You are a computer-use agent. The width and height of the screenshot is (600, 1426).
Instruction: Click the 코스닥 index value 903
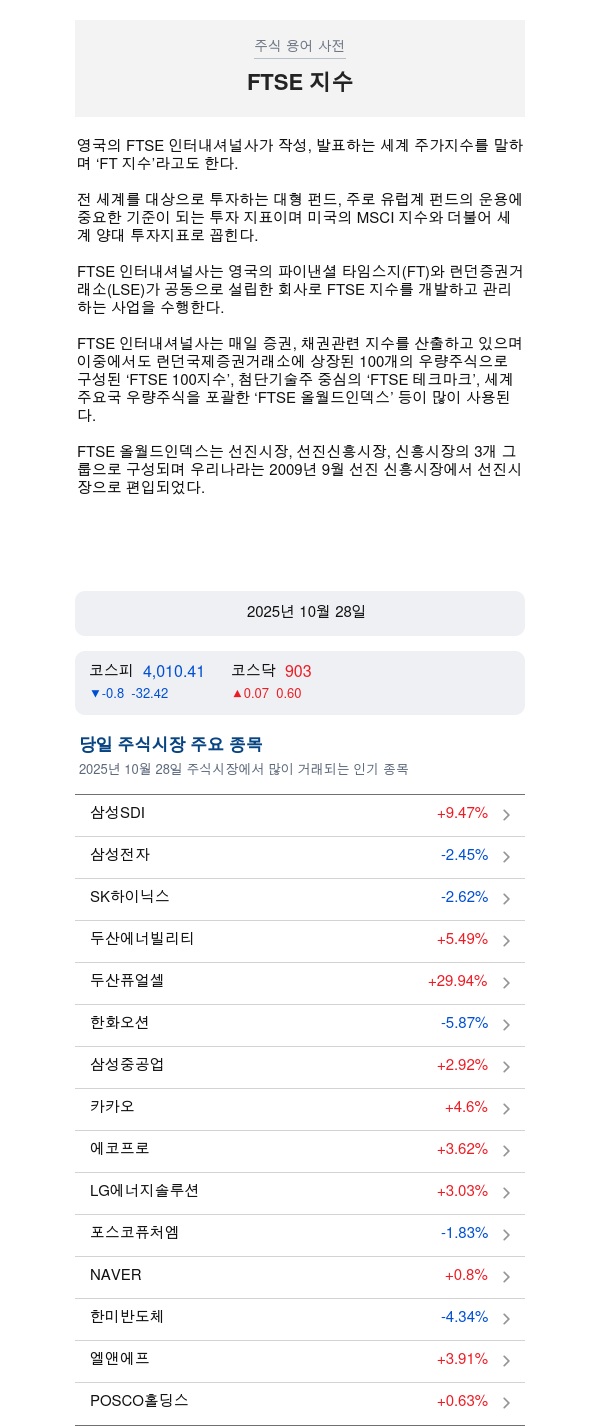(298, 672)
